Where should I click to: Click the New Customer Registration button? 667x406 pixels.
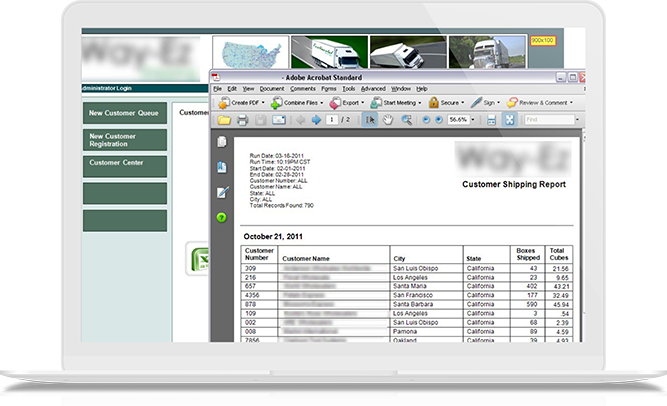coord(125,140)
